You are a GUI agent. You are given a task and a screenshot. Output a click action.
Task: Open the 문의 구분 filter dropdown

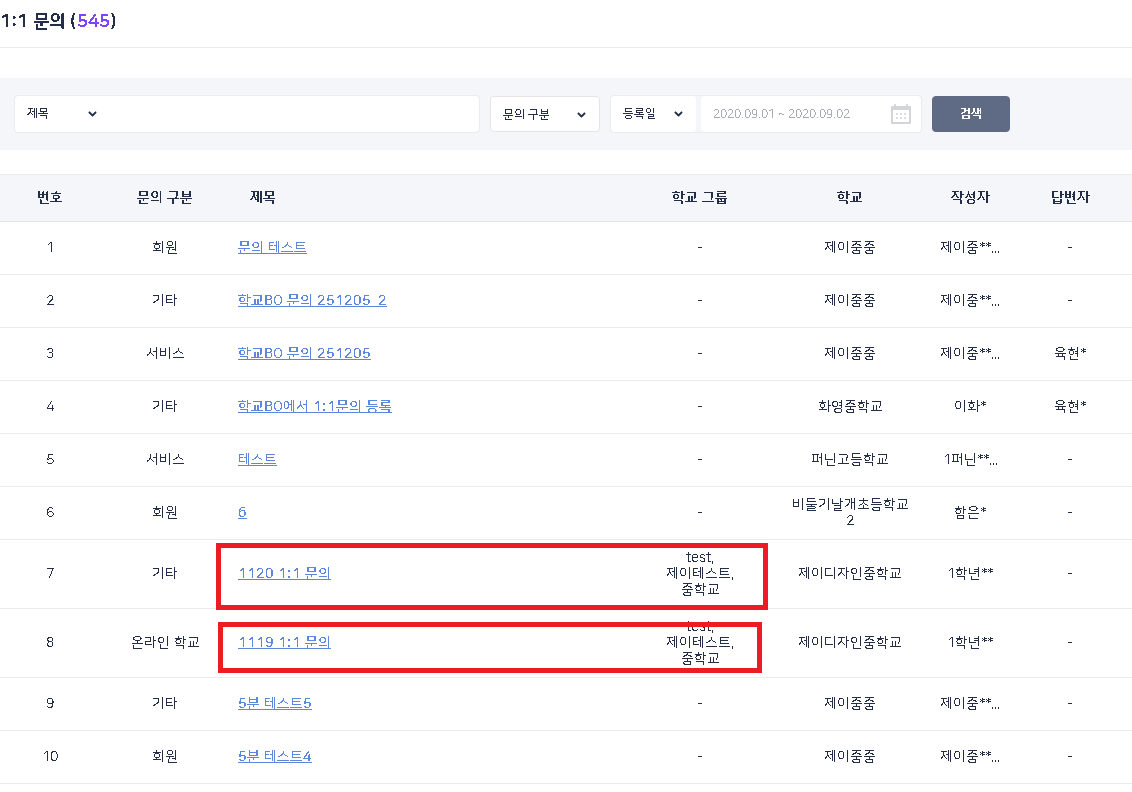[x=544, y=114]
